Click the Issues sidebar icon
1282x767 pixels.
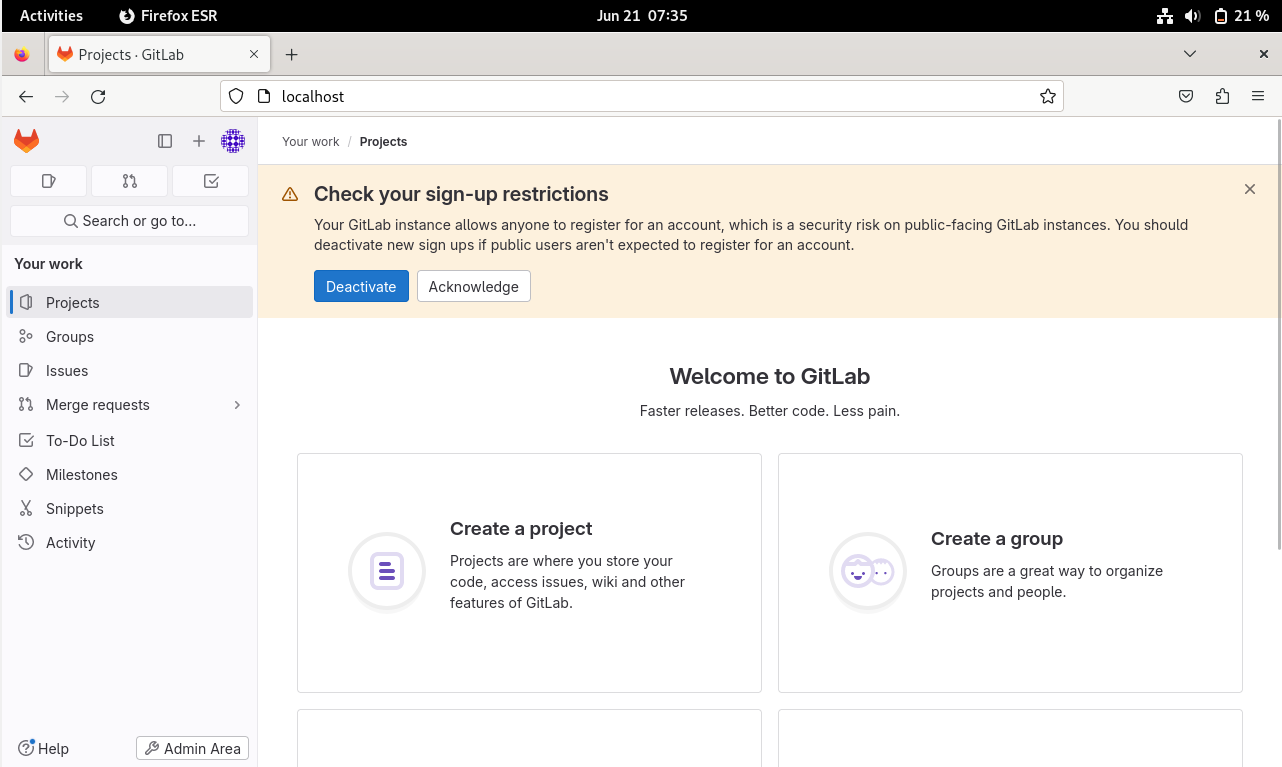pos(26,370)
